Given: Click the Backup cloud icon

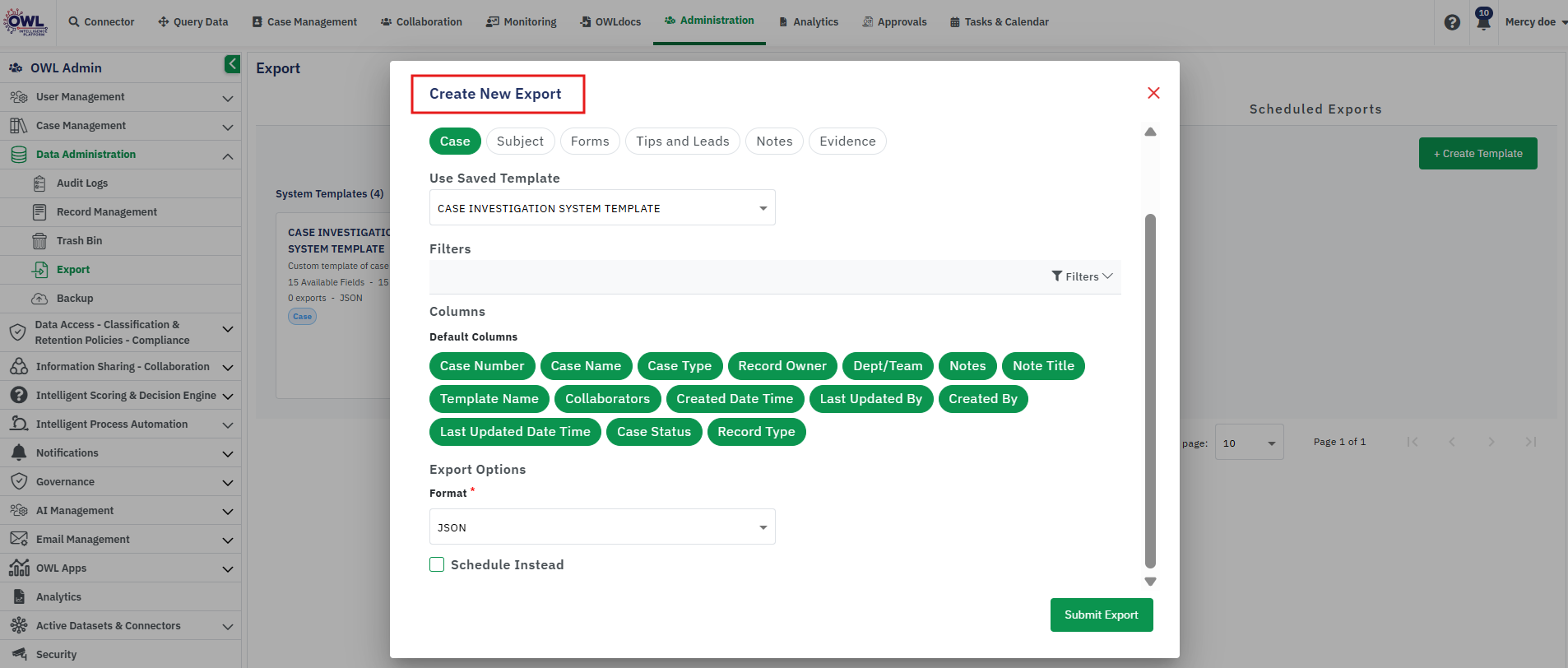Looking at the screenshot, I should (39, 299).
